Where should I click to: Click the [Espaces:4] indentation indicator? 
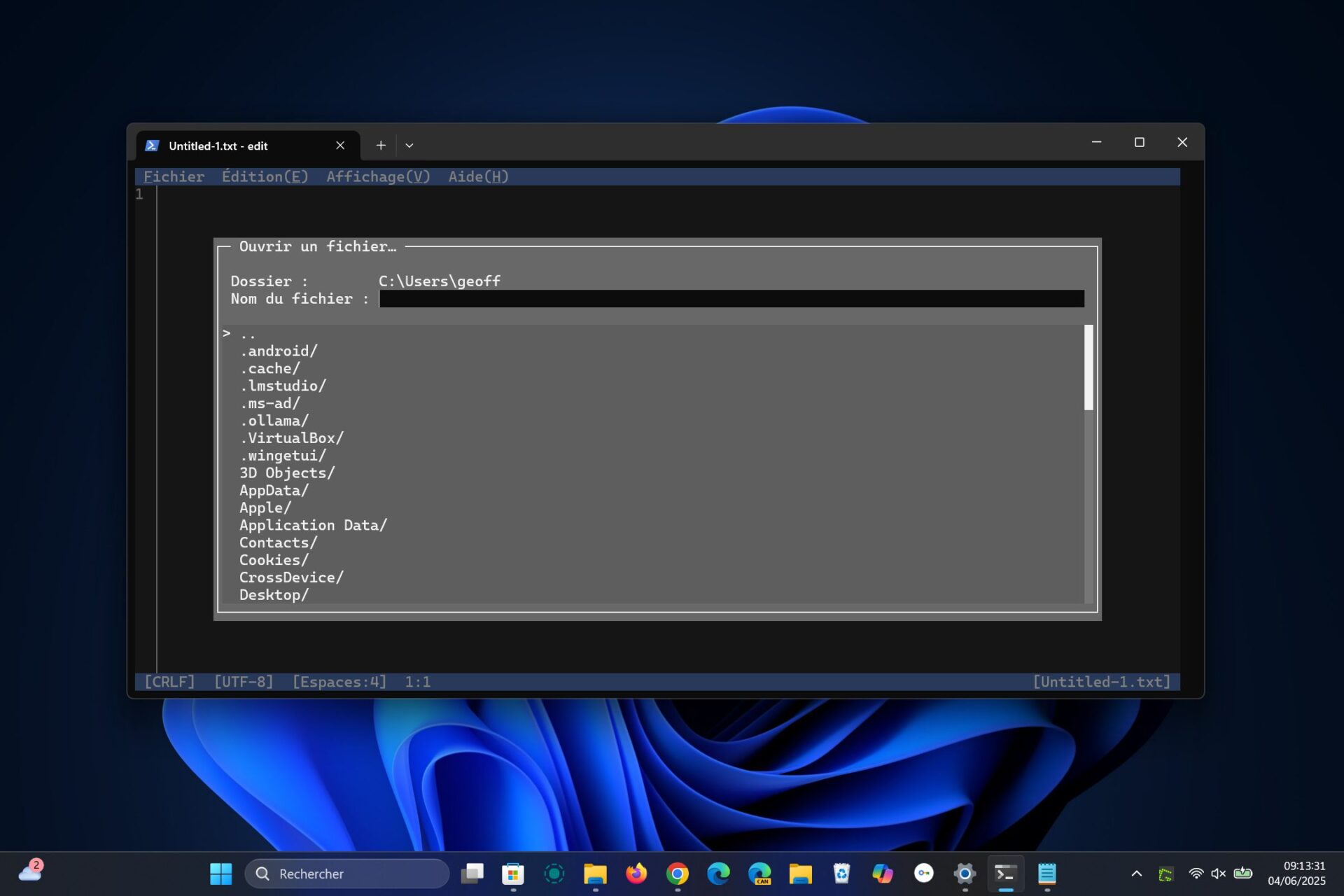(x=339, y=682)
